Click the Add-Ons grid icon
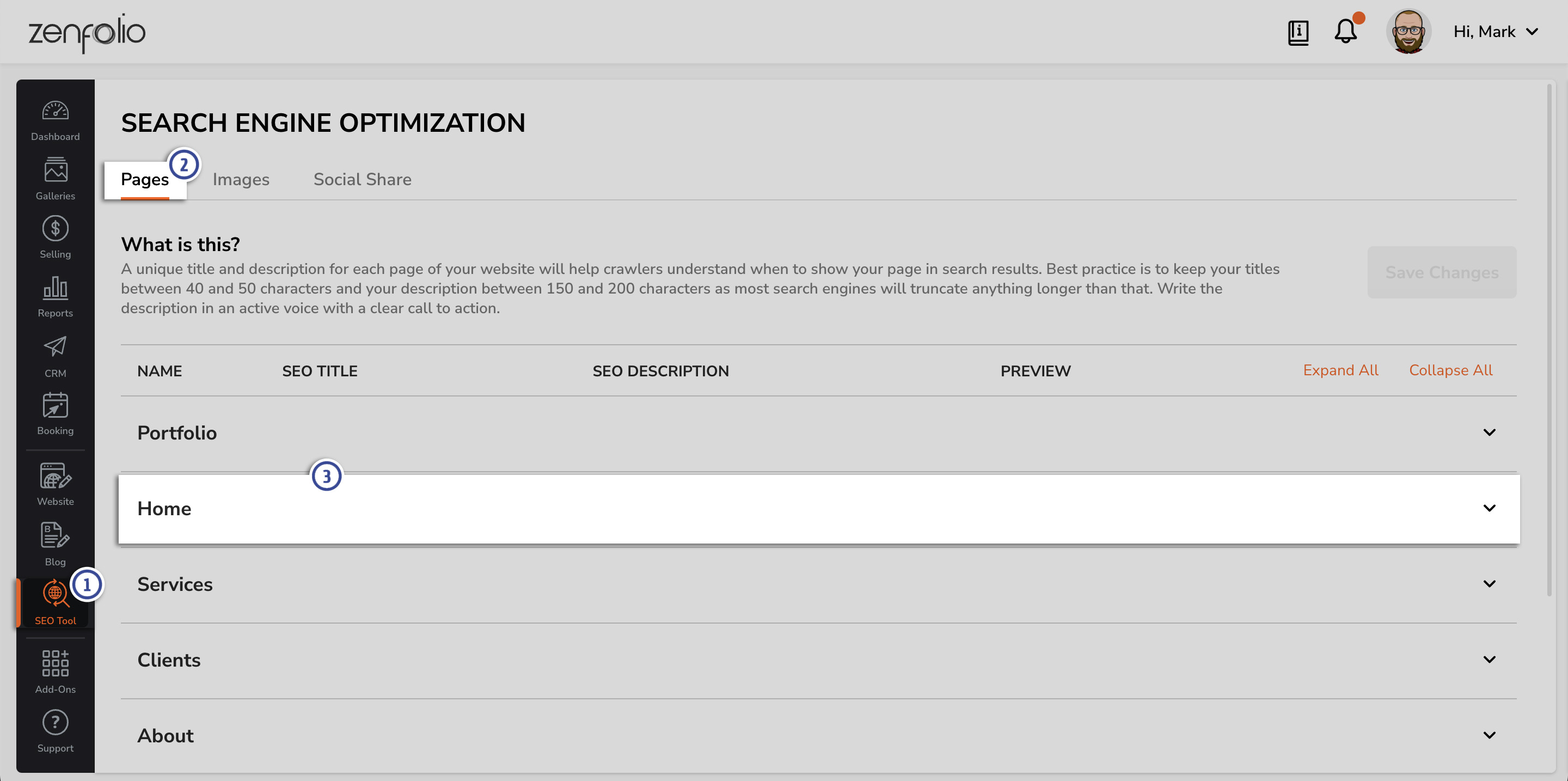 click(54, 662)
